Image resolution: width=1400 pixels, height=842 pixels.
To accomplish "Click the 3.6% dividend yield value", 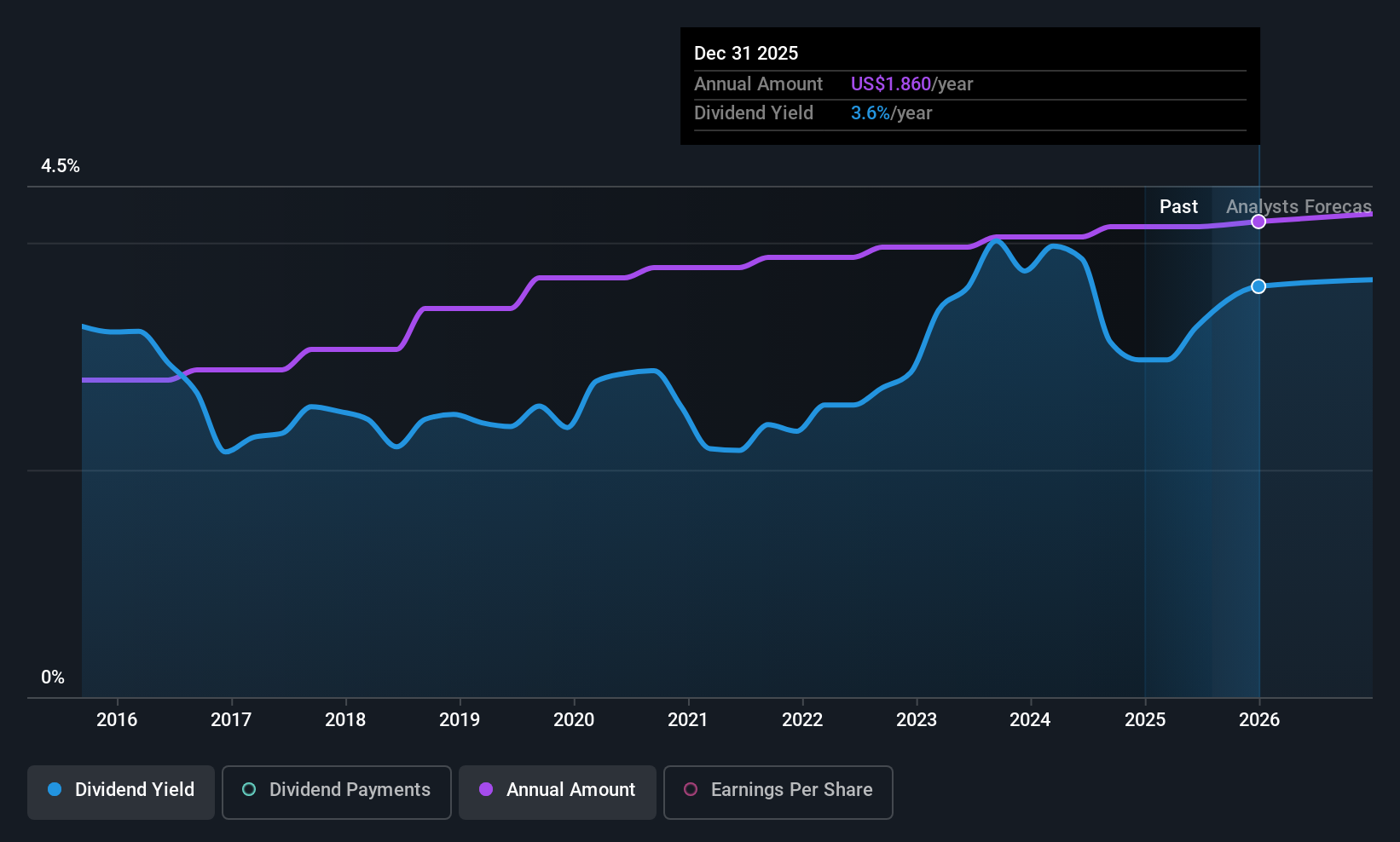I will point(871,113).
